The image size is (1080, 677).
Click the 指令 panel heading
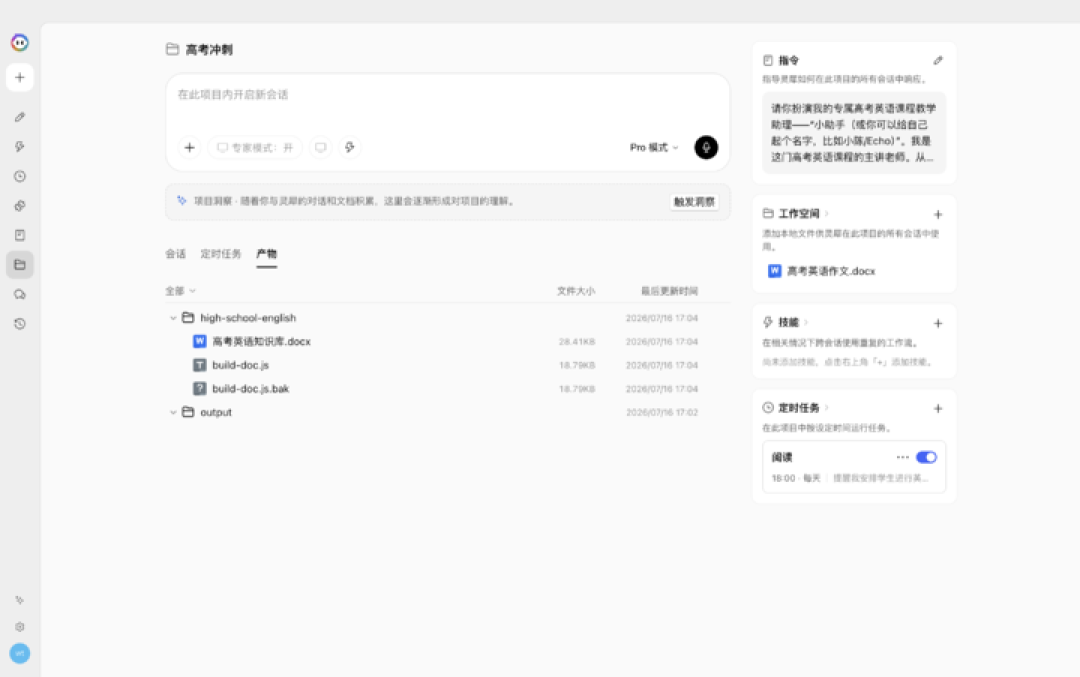click(x=789, y=61)
